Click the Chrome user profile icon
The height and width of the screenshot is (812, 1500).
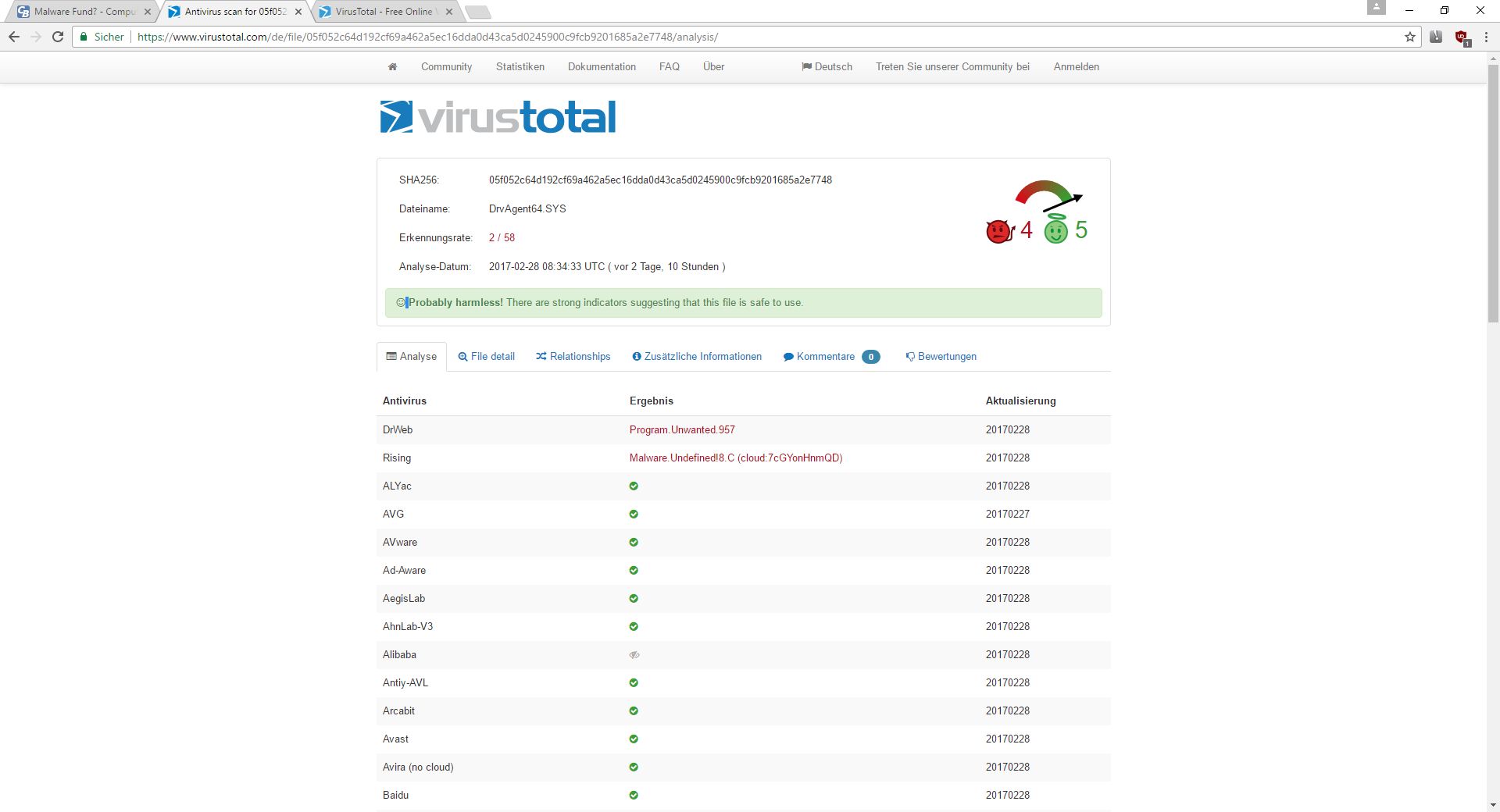pos(1377,8)
